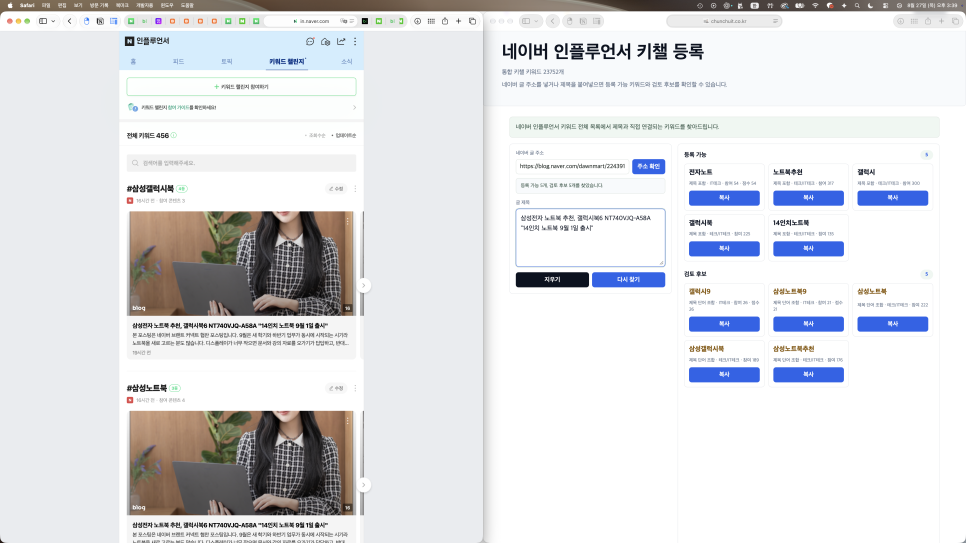Switch to the 소식 tab
Screen dimensions: 966x543
point(347,62)
